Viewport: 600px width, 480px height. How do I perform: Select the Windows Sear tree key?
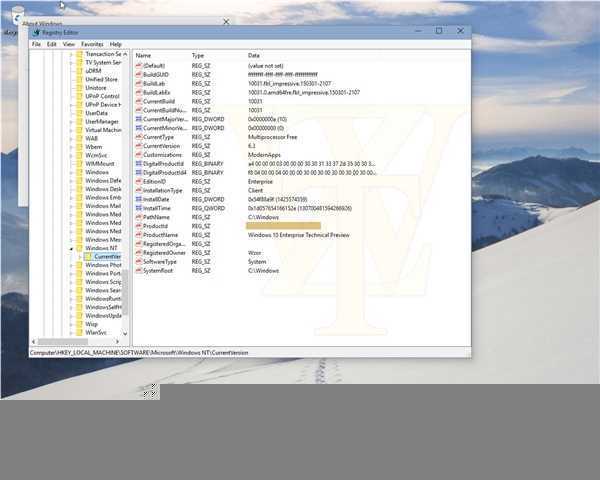click(103, 290)
